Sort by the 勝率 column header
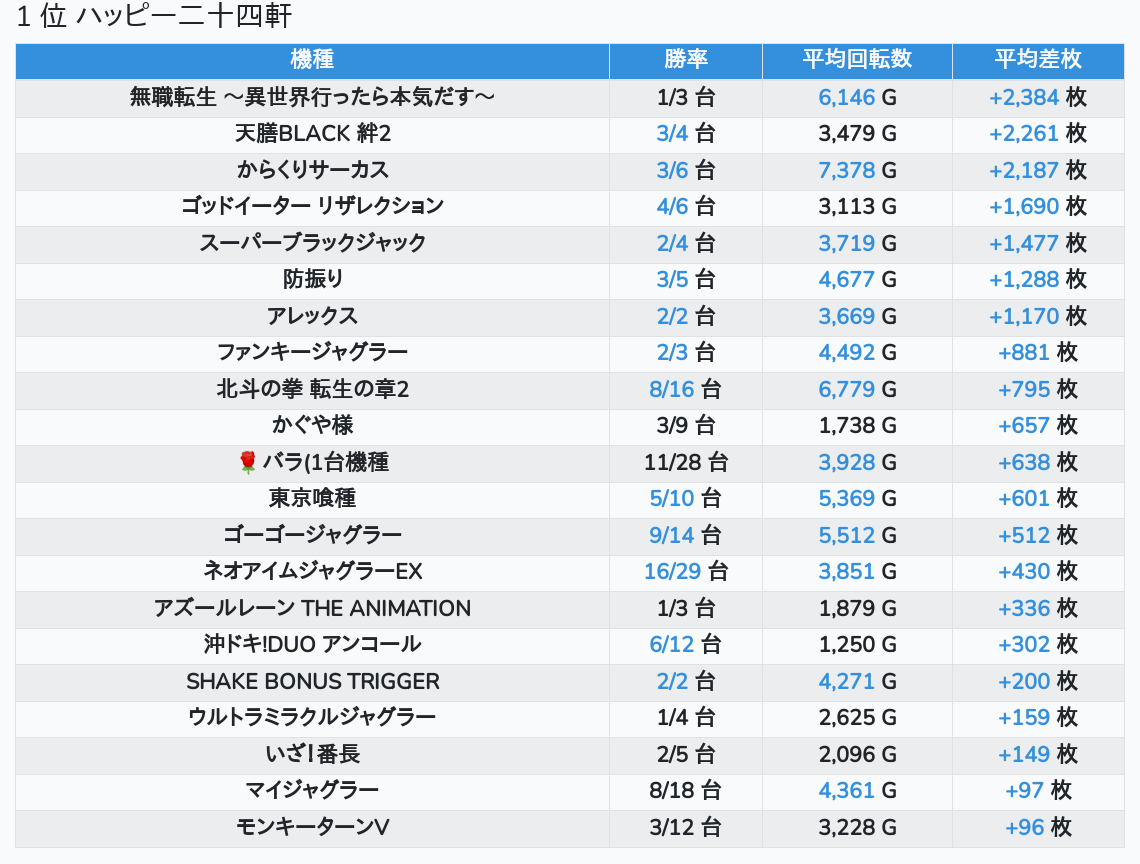The height and width of the screenshot is (864, 1140). [685, 60]
